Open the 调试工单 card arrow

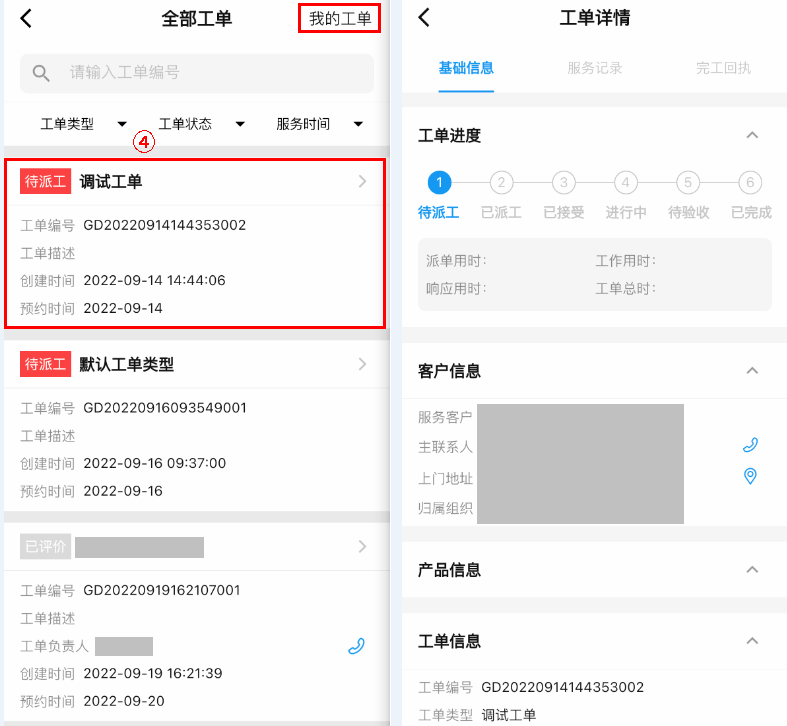[362, 181]
